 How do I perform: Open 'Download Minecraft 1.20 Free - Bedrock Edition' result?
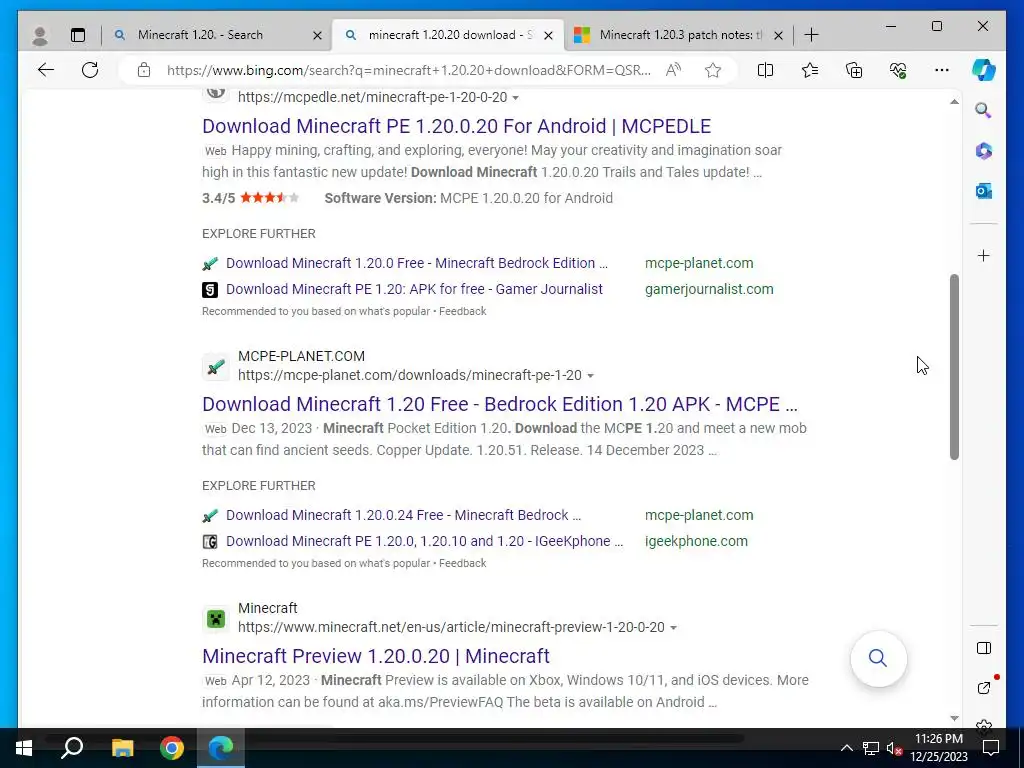coord(500,404)
